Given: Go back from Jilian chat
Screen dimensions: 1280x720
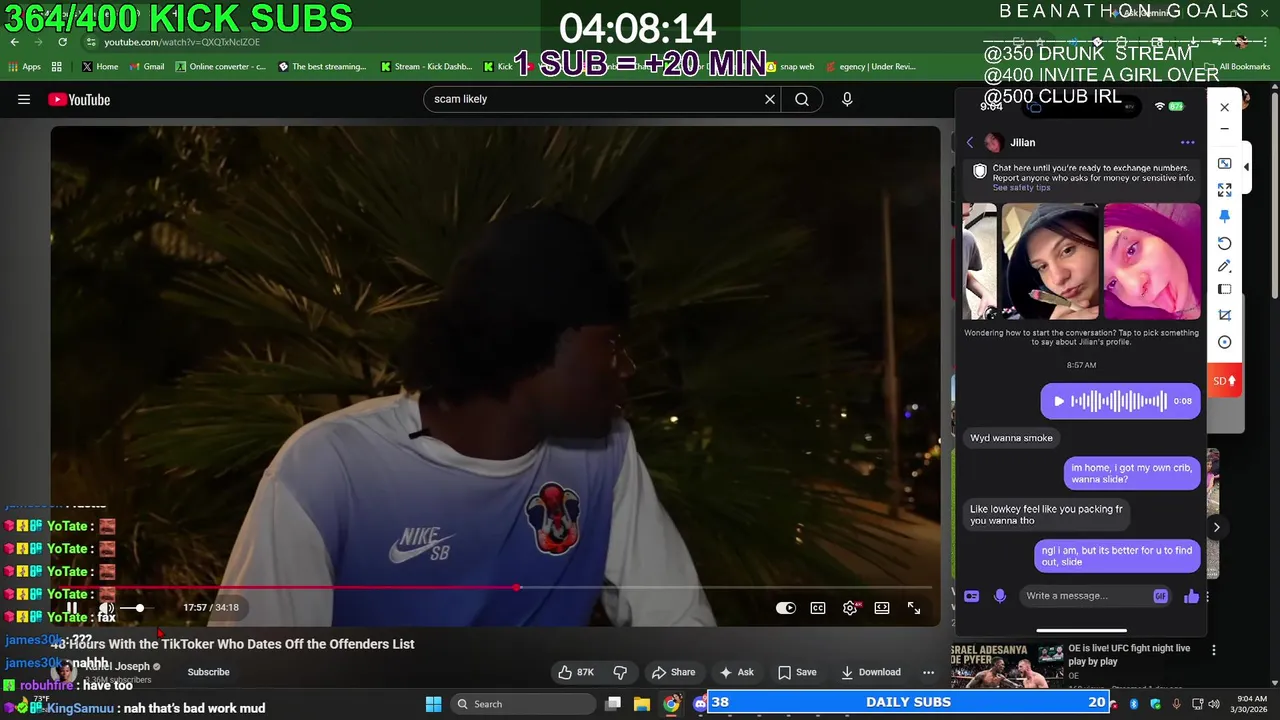Looking at the screenshot, I should [x=969, y=142].
